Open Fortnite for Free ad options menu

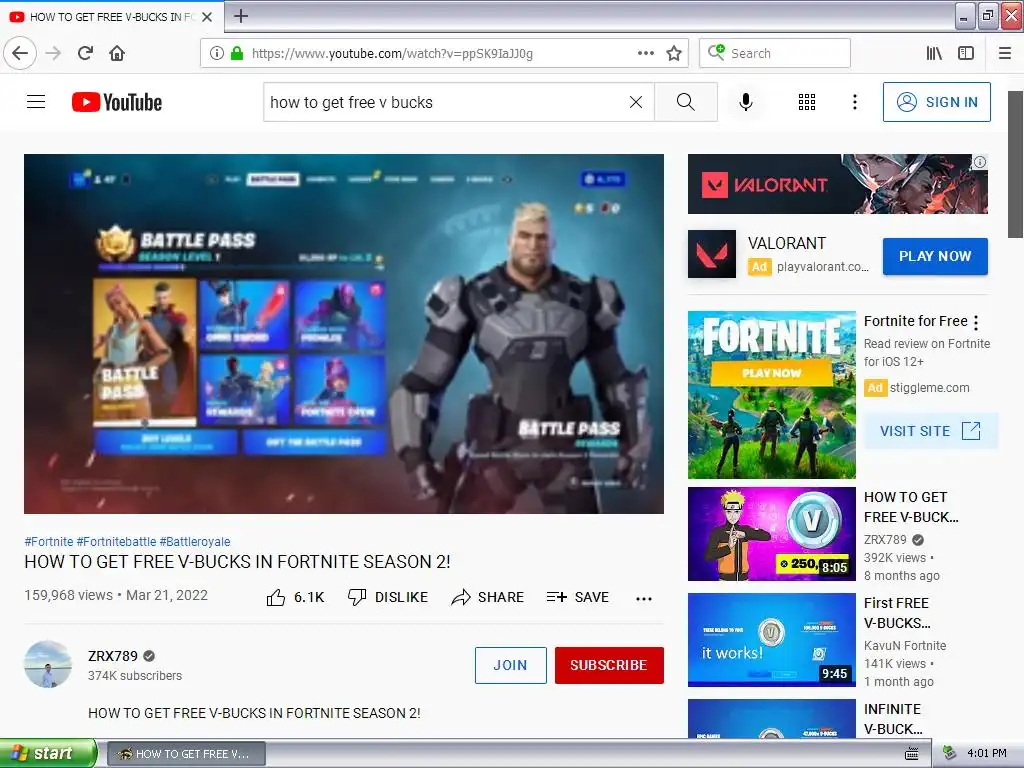(x=976, y=322)
